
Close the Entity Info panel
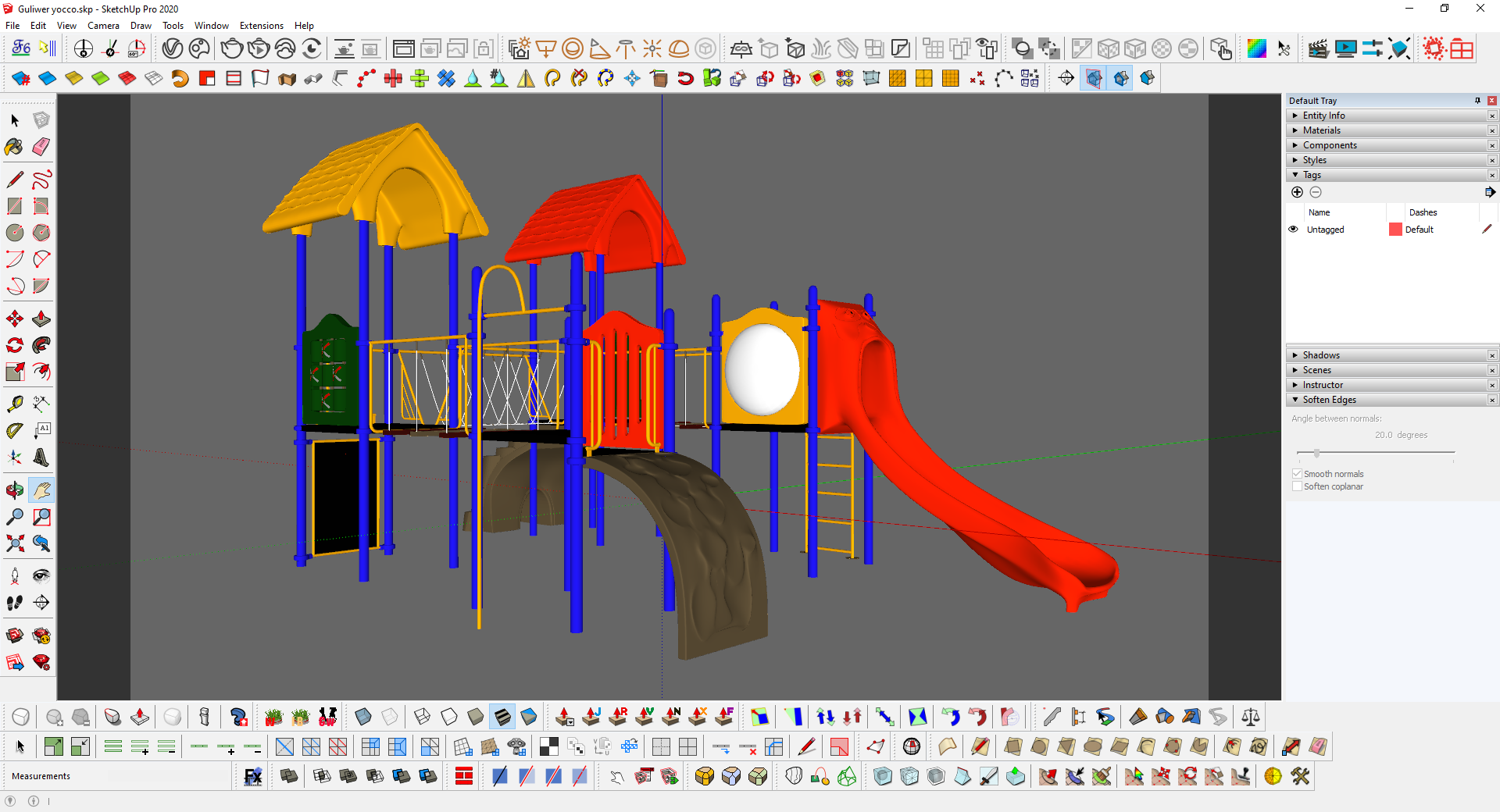point(1492,116)
